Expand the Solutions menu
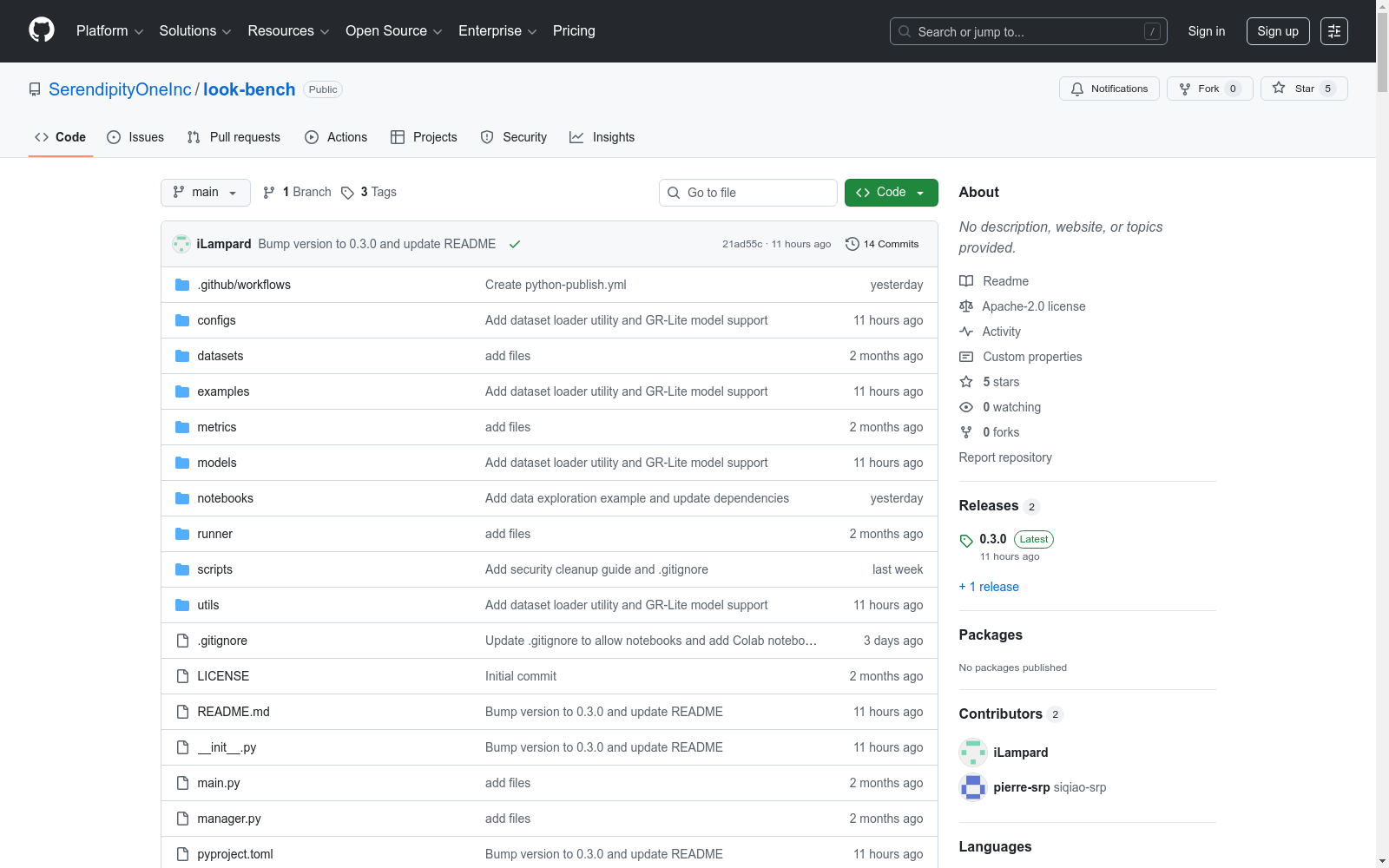Screen dimensions: 1389x868 [195, 31]
